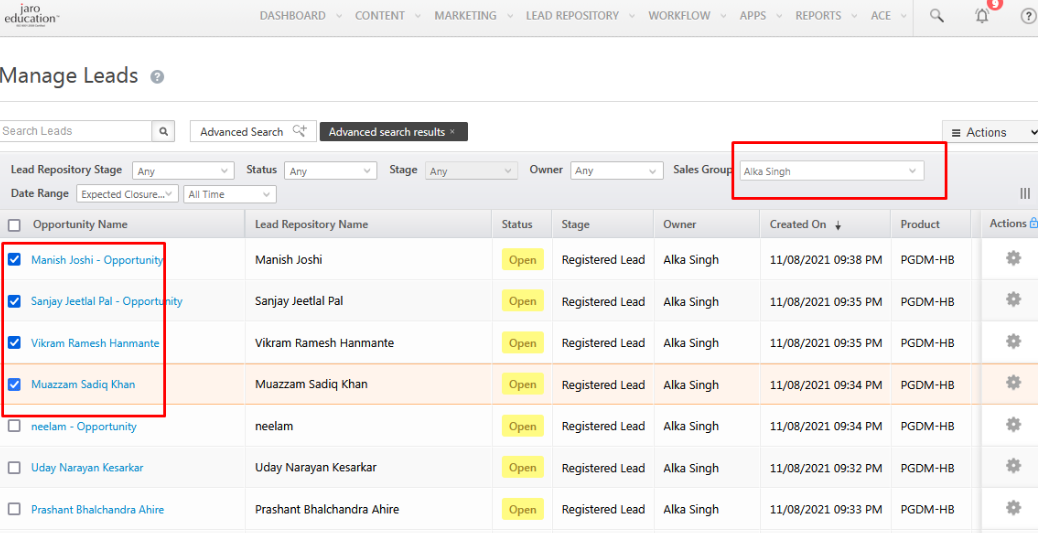Expand the Sales Group dropdown showing Alka Singh
Screen dimensions: 1038x533
(829, 171)
